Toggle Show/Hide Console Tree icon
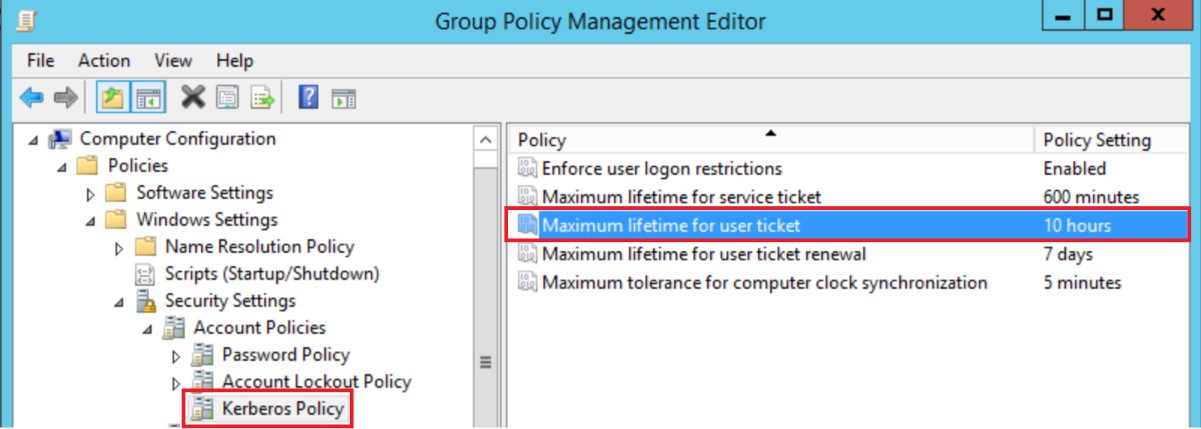Viewport: 1201px width, 429px height. 147,97
